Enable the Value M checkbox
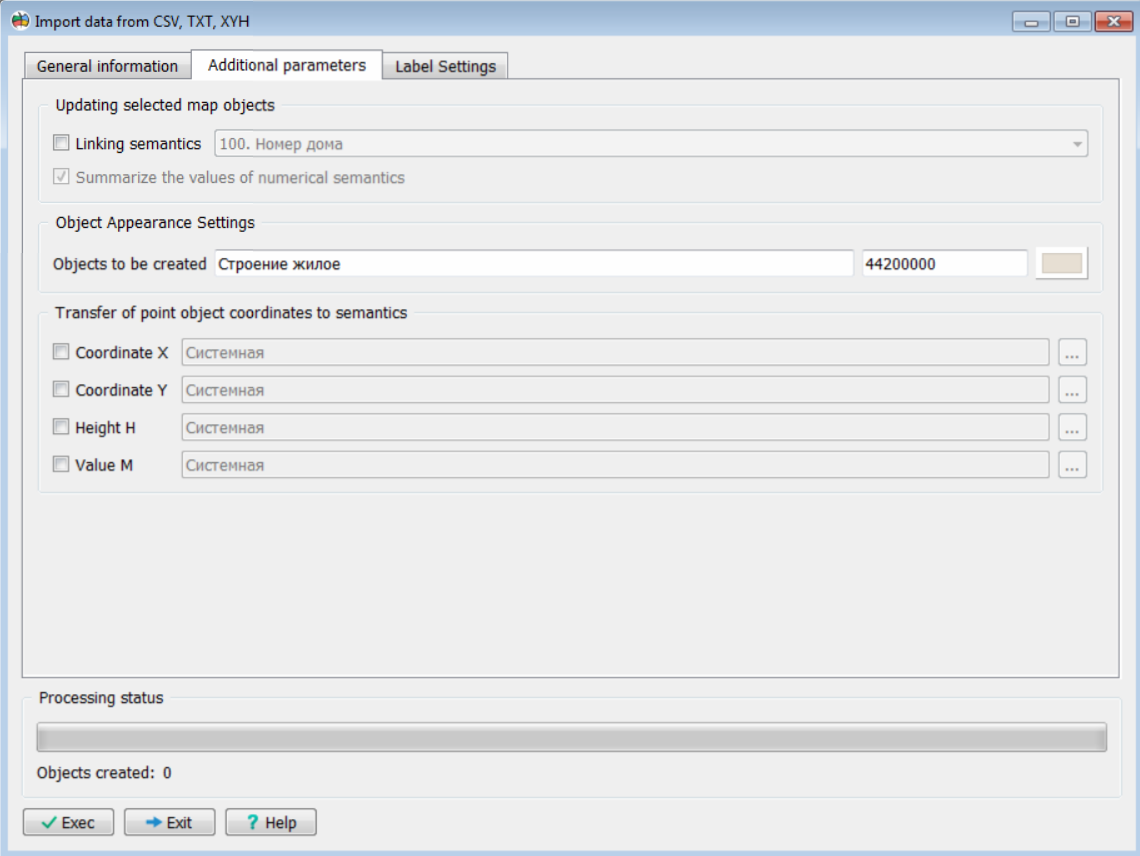1140x856 pixels. point(61,465)
